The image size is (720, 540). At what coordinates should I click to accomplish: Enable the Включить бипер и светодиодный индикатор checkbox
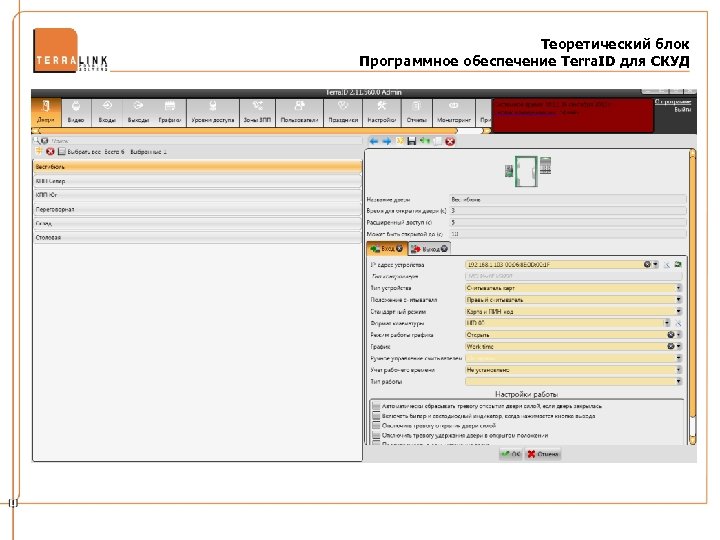[377, 416]
